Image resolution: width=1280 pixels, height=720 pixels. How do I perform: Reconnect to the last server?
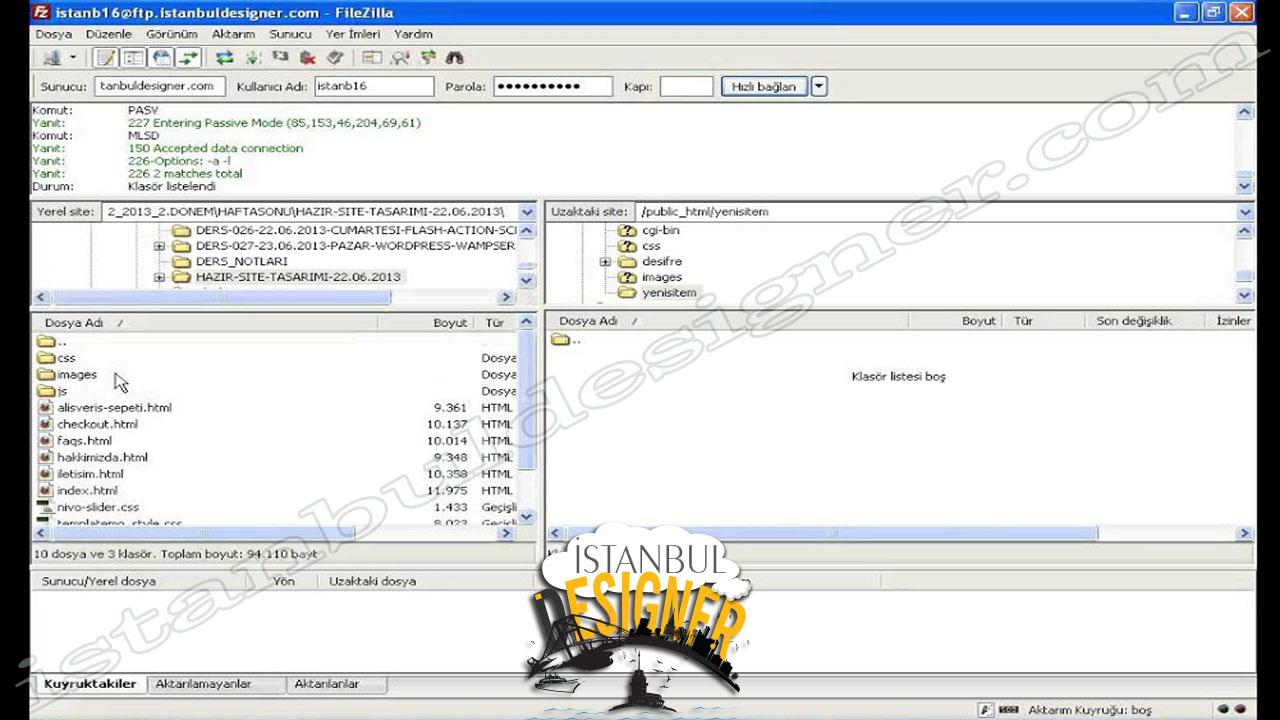(x=335, y=58)
